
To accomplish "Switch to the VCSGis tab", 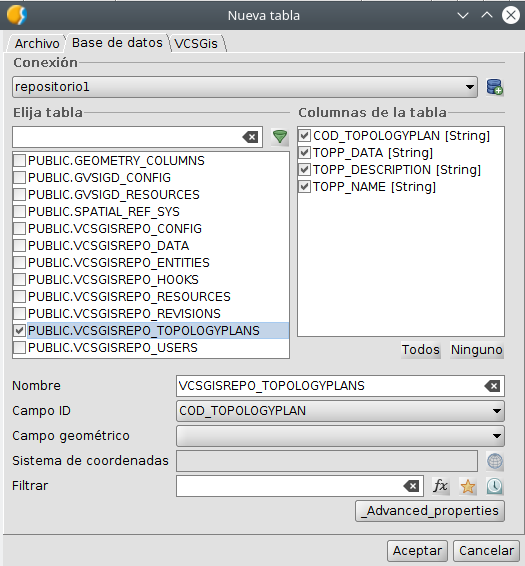I will click(x=196, y=43).
